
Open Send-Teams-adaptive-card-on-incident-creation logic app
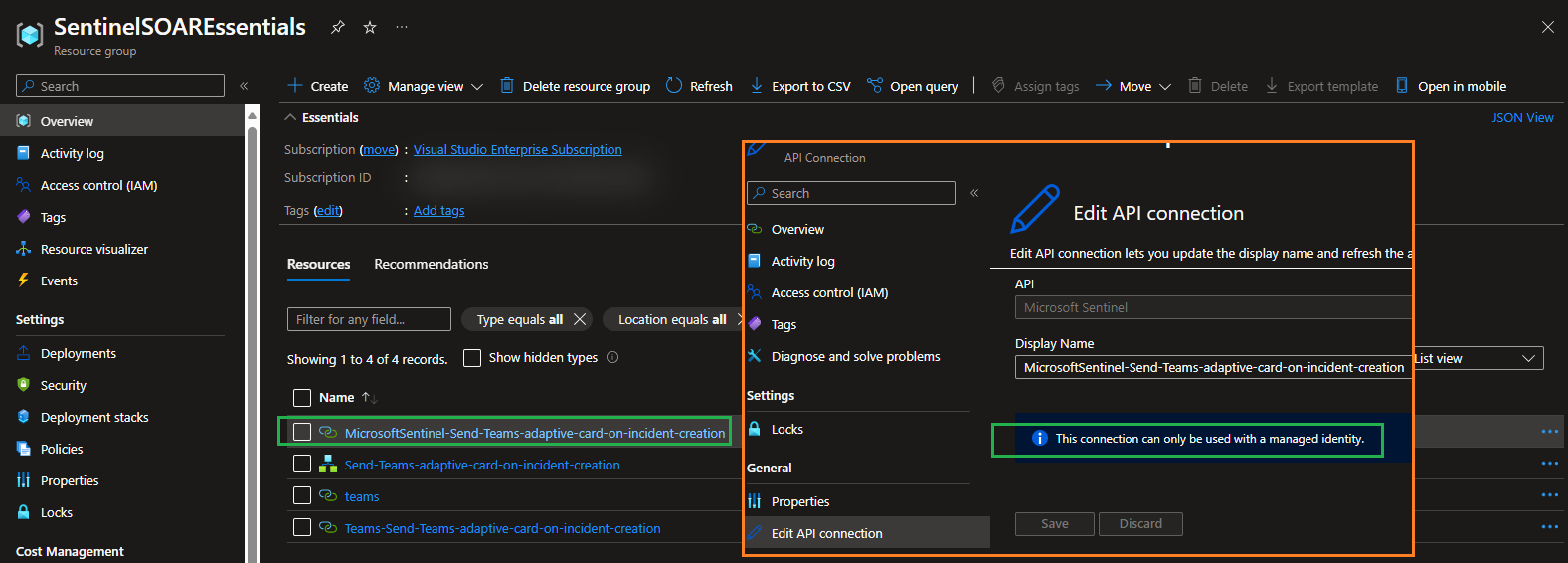point(482,465)
